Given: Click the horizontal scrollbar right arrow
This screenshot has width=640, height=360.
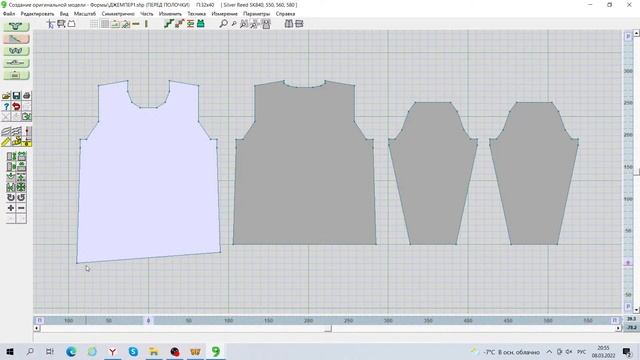Looking at the screenshot, I should [618, 328].
